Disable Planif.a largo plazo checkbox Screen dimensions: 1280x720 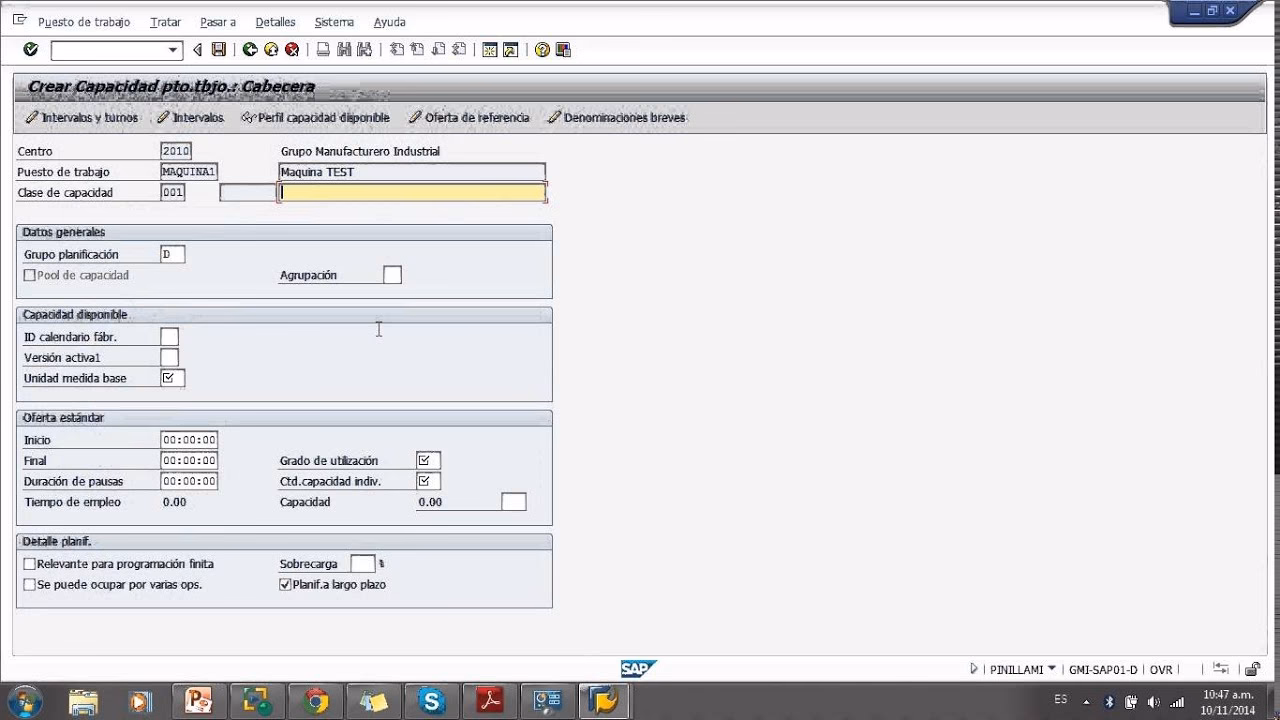coord(286,584)
